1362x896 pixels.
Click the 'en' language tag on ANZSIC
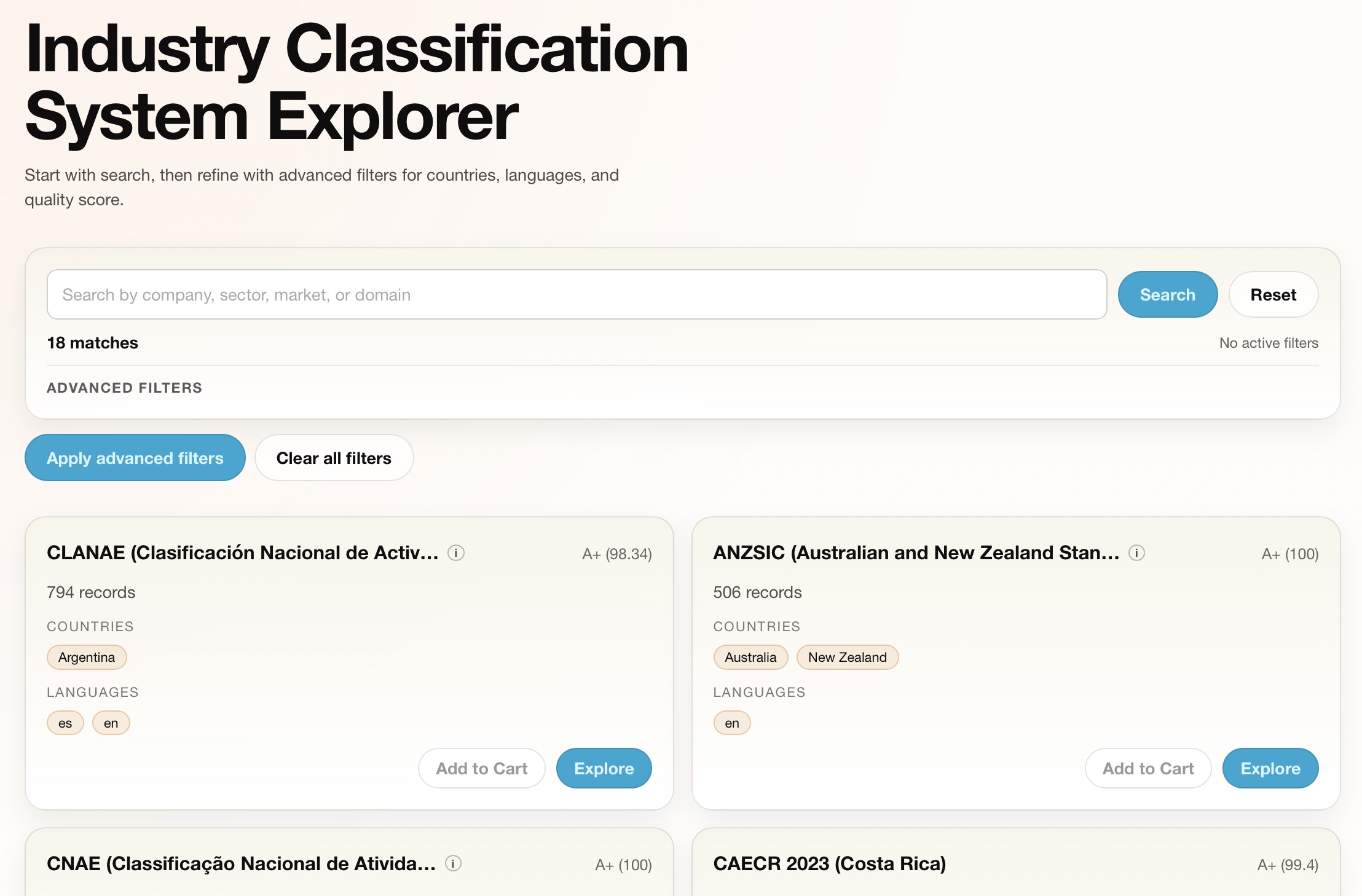point(732,723)
